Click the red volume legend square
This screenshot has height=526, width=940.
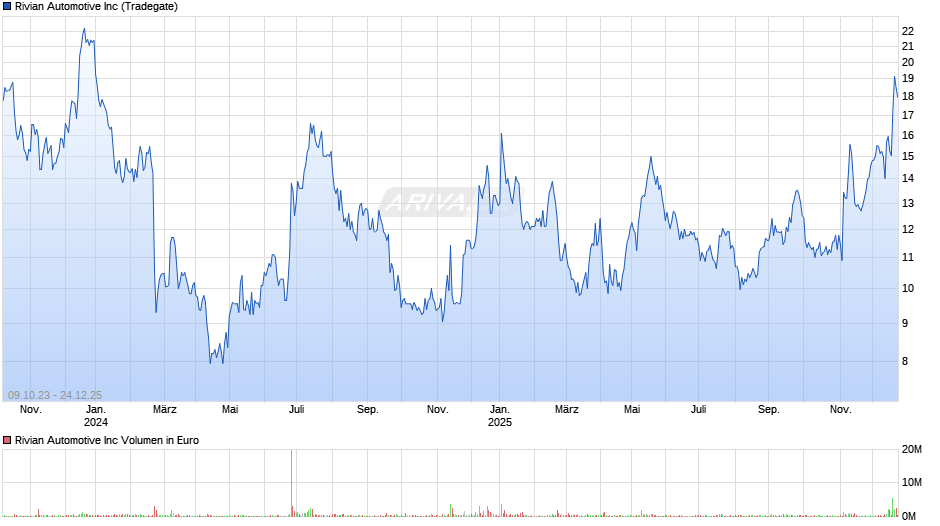(7, 440)
